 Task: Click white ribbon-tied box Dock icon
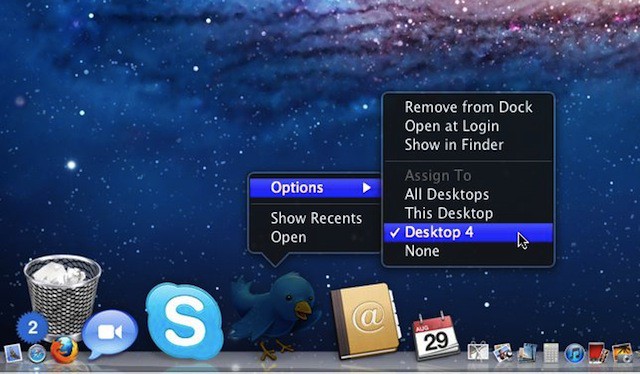(x=478, y=352)
